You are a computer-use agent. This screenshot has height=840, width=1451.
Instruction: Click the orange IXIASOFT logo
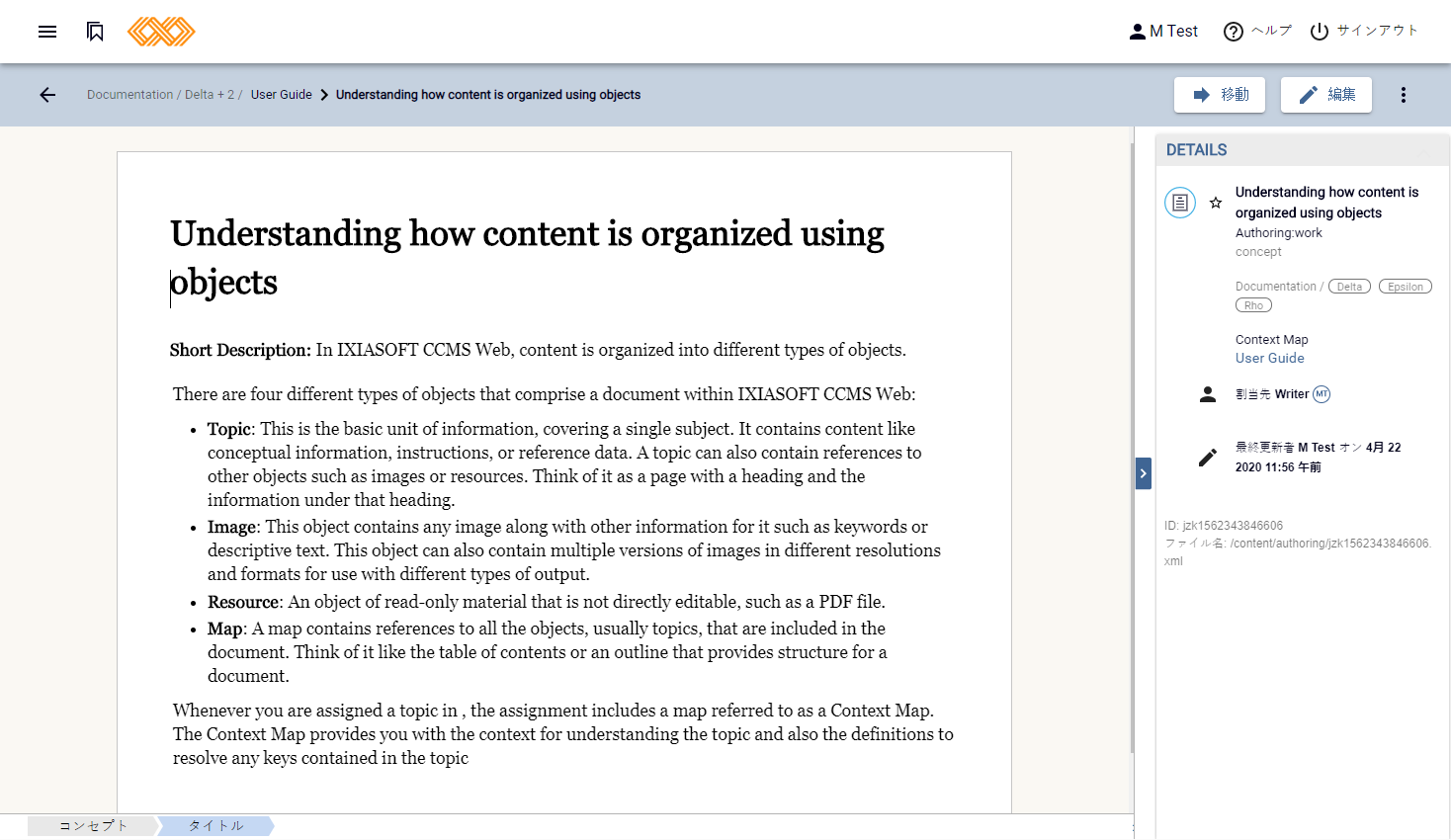point(161,32)
